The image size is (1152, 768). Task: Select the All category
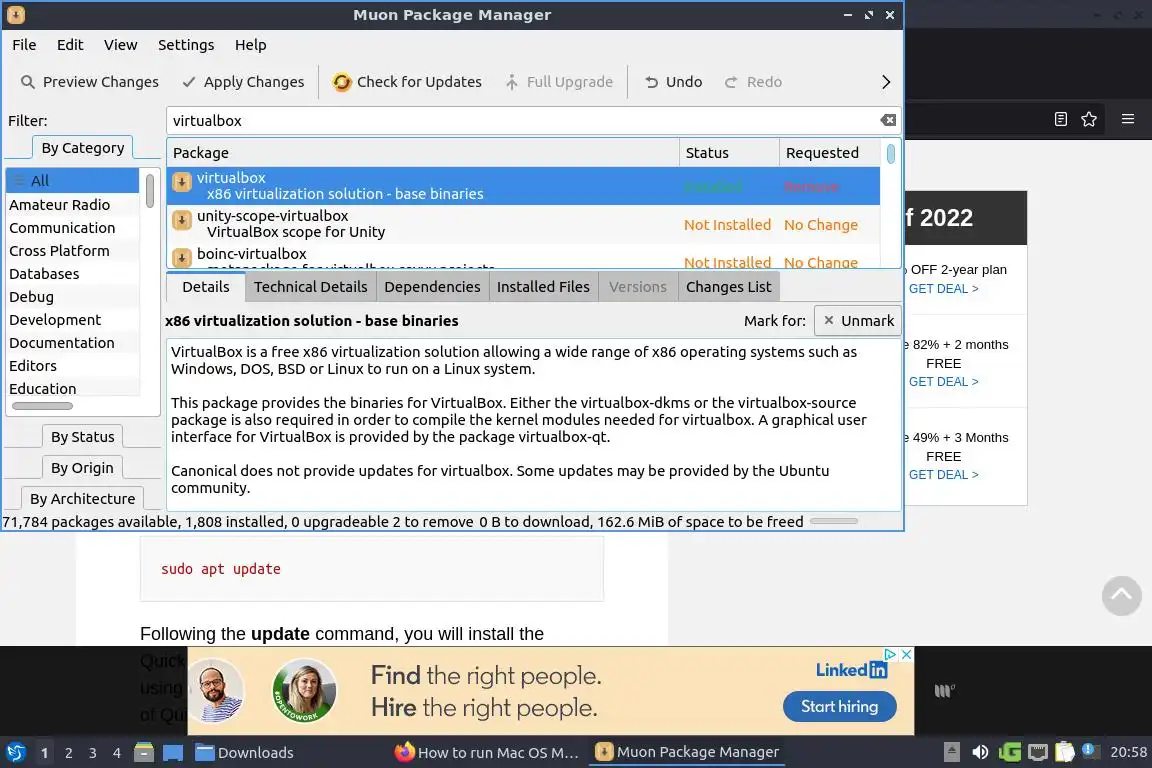72,180
